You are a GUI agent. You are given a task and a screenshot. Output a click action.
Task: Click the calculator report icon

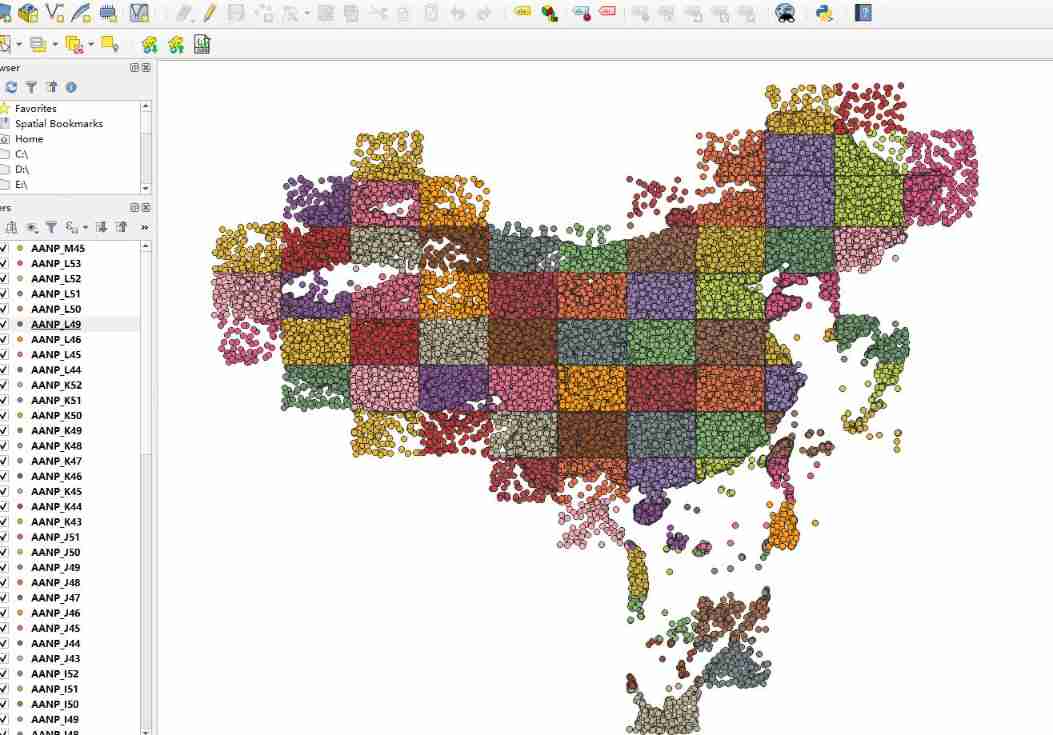tap(201, 44)
